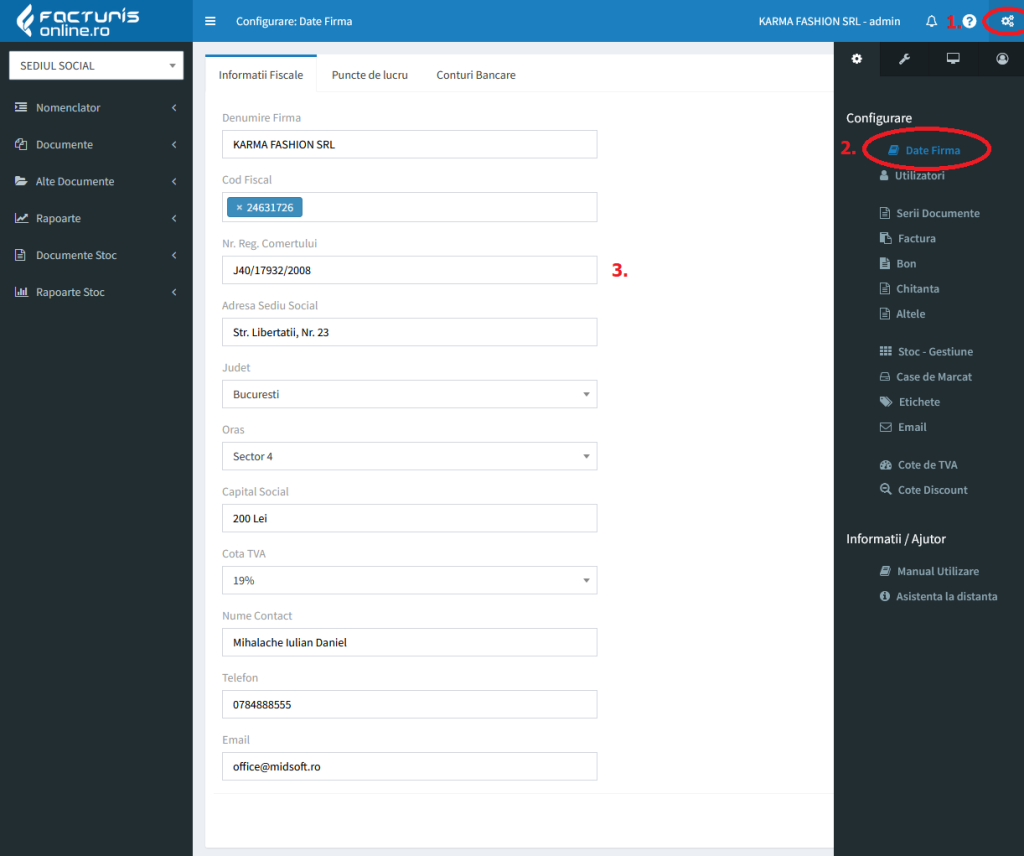This screenshot has width=1024, height=856.
Task: Click the Rapoarte Stoc bar chart icon
Action: coord(22,292)
